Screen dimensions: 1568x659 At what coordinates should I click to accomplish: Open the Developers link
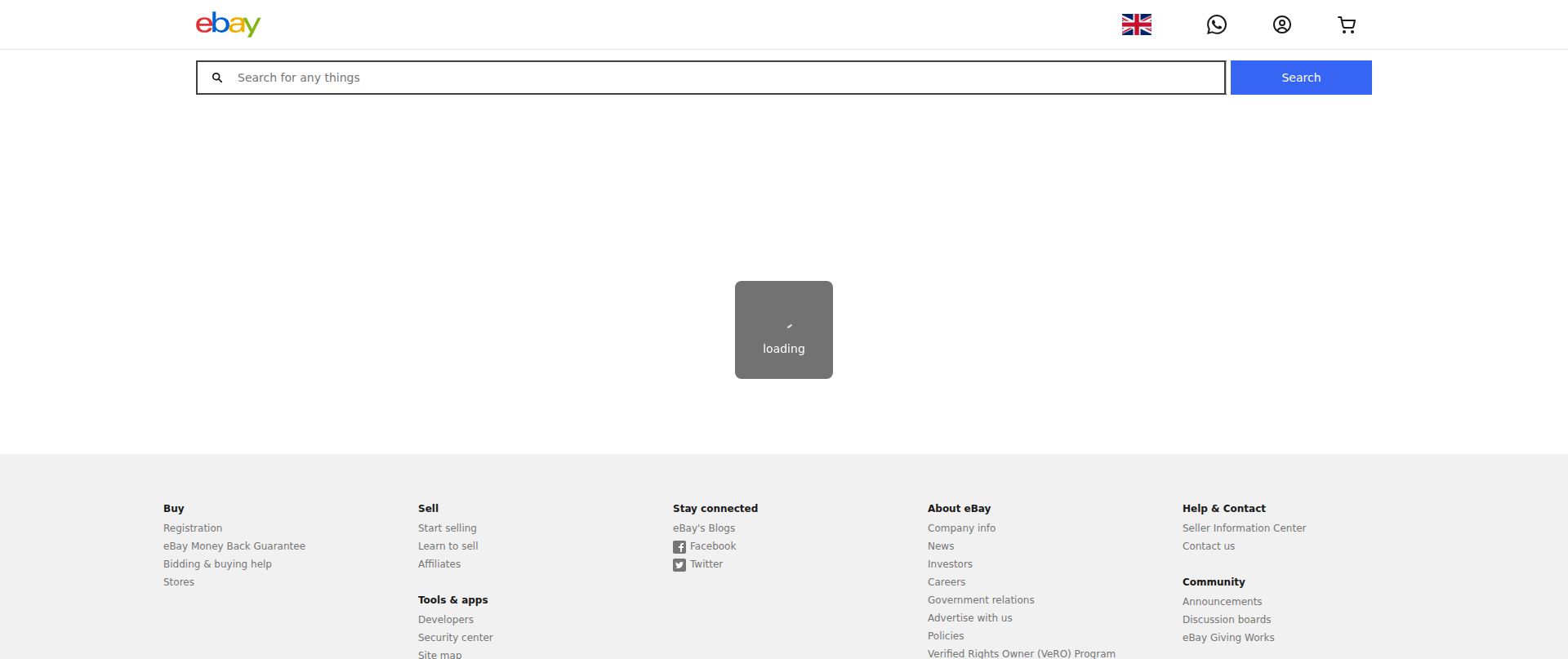(446, 620)
